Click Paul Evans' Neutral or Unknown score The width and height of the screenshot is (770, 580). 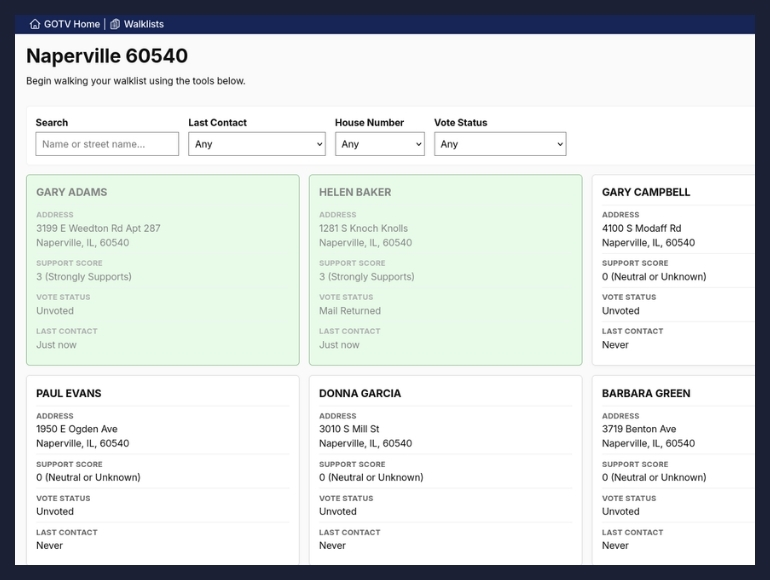[x=88, y=477]
